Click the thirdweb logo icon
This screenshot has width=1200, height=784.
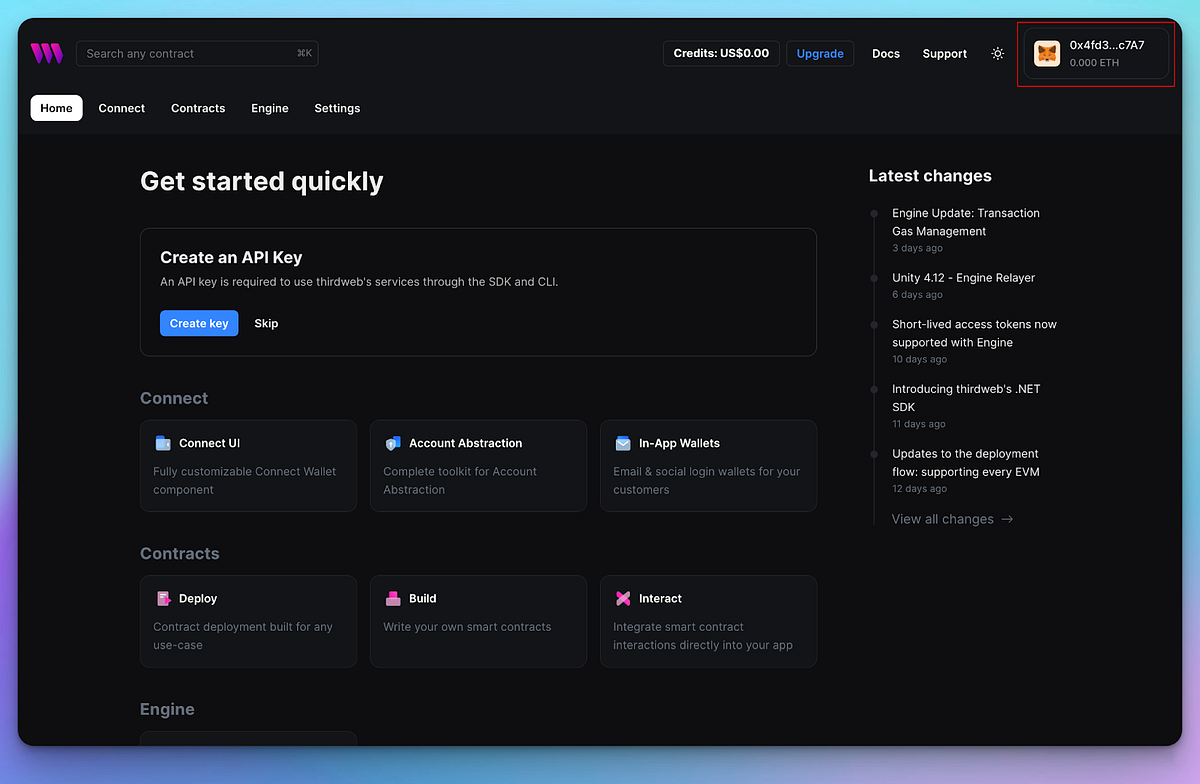tap(47, 54)
